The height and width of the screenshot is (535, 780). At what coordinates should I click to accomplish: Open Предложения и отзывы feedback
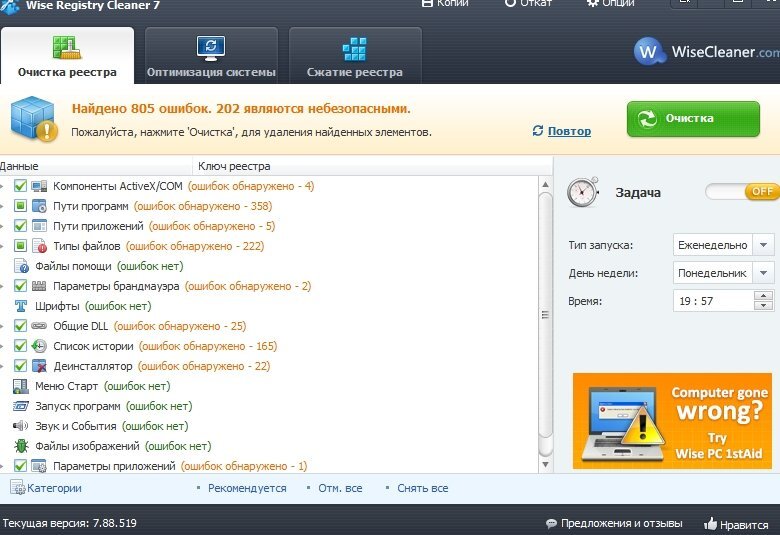coord(614,524)
